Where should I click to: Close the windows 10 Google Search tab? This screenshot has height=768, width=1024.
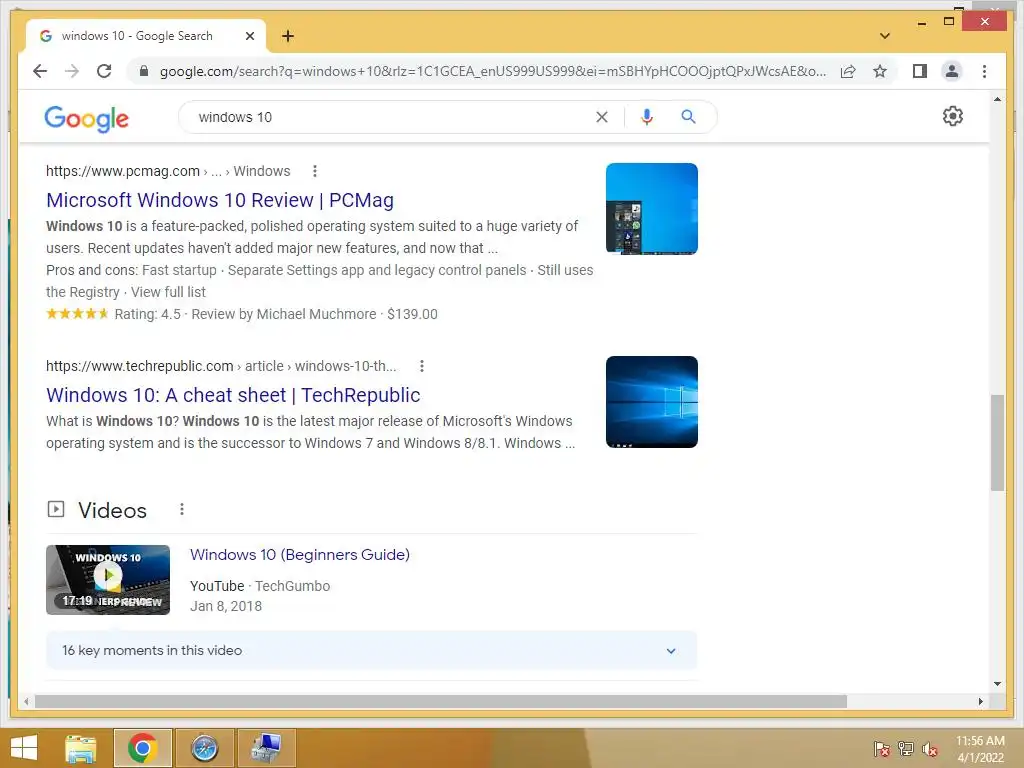[249, 36]
